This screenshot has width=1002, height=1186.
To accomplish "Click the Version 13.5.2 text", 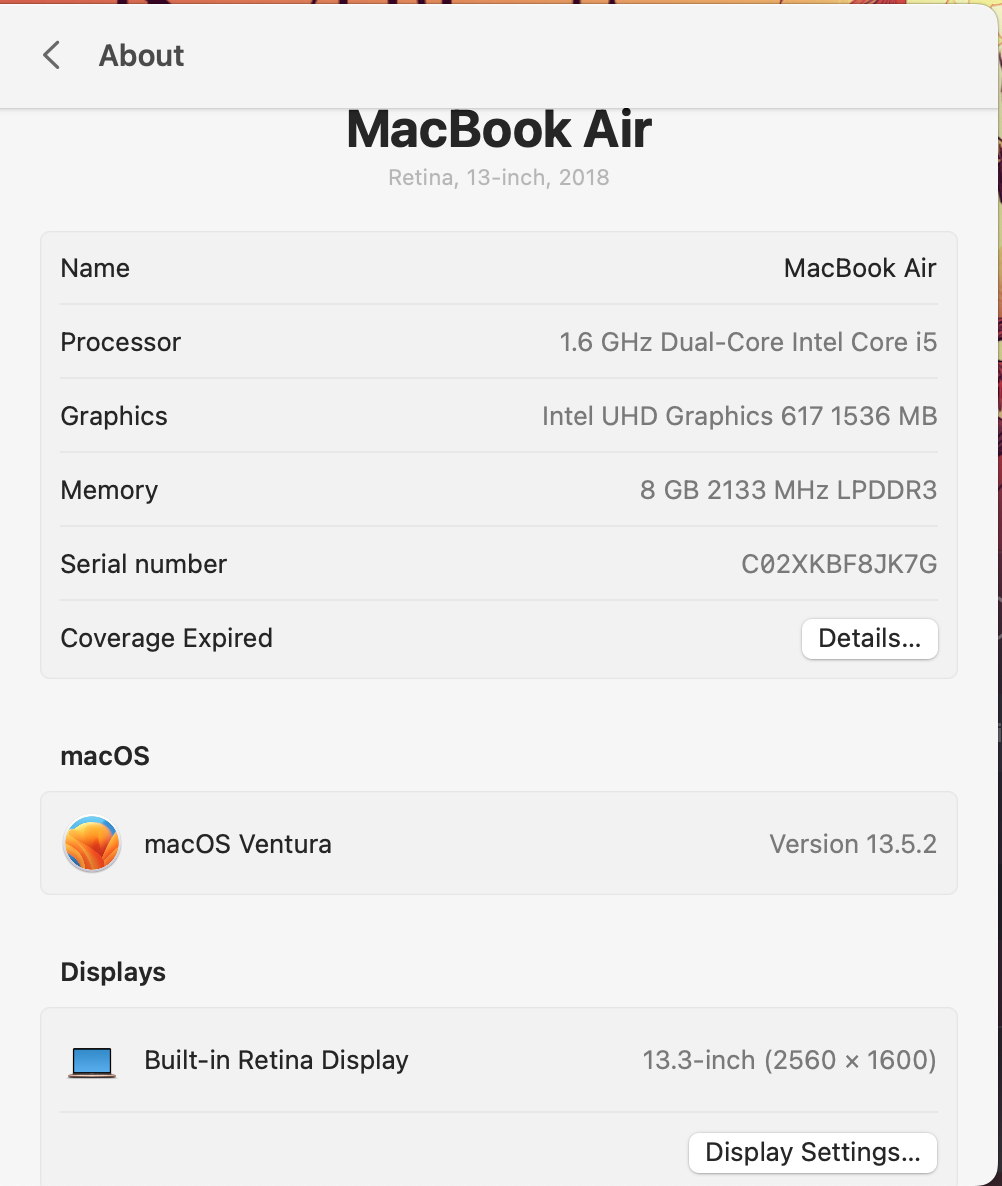I will tap(853, 843).
